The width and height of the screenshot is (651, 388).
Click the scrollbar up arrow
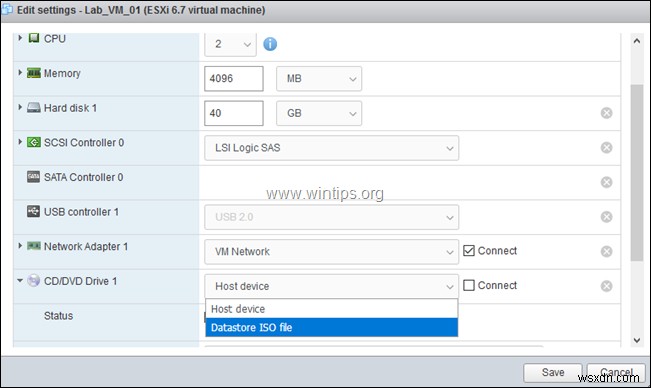pyautogui.click(x=637, y=41)
